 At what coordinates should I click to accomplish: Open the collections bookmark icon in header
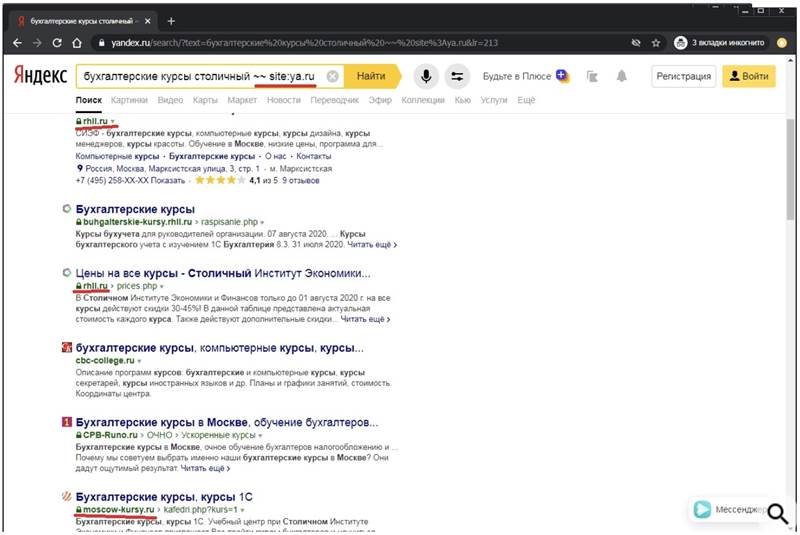tap(592, 77)
